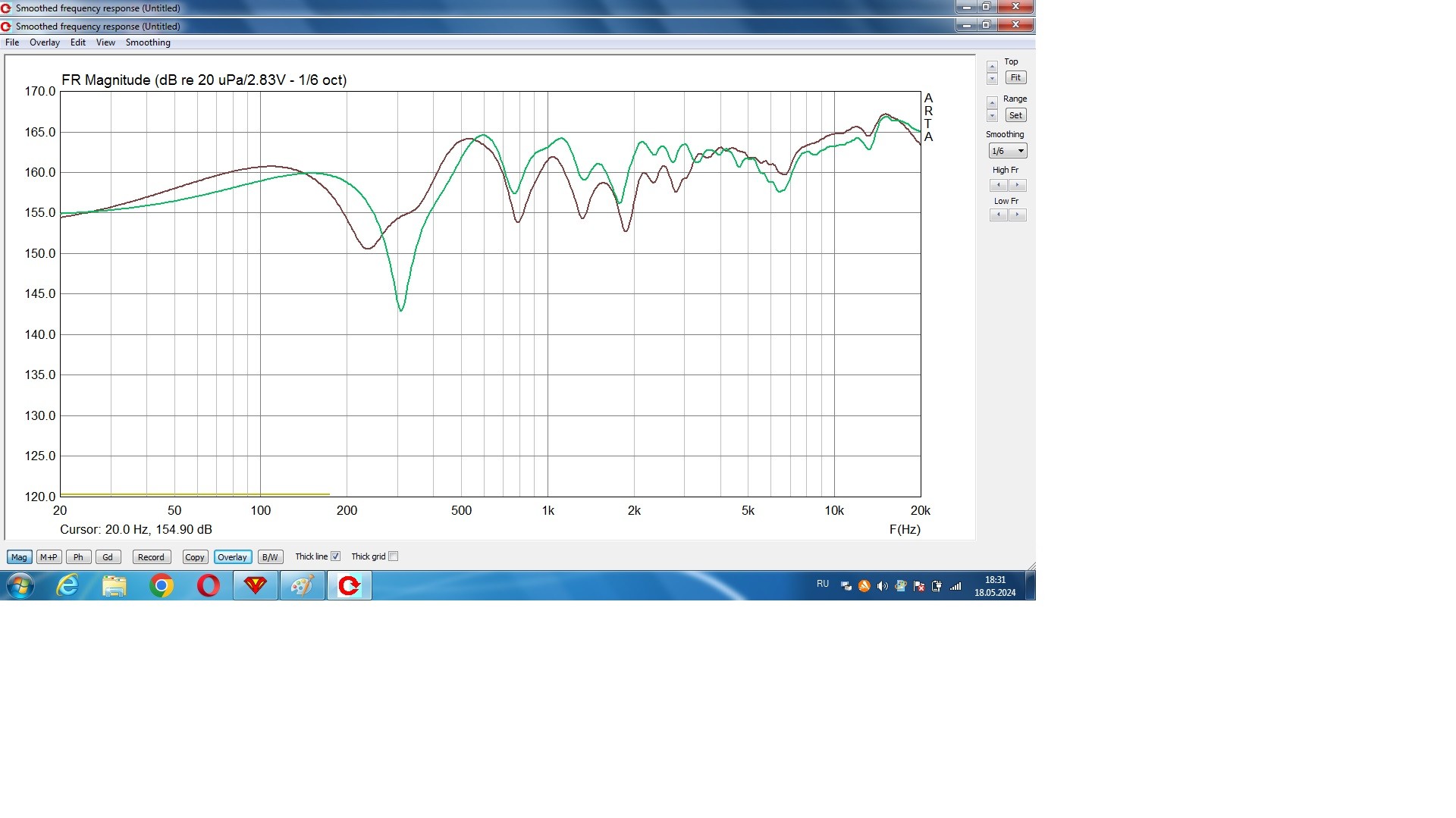Image resolution: width=1456 pixels, height=818 pixels.
Task: Open Google Chrome from the taskbar
Action: (x=161, y=586)
